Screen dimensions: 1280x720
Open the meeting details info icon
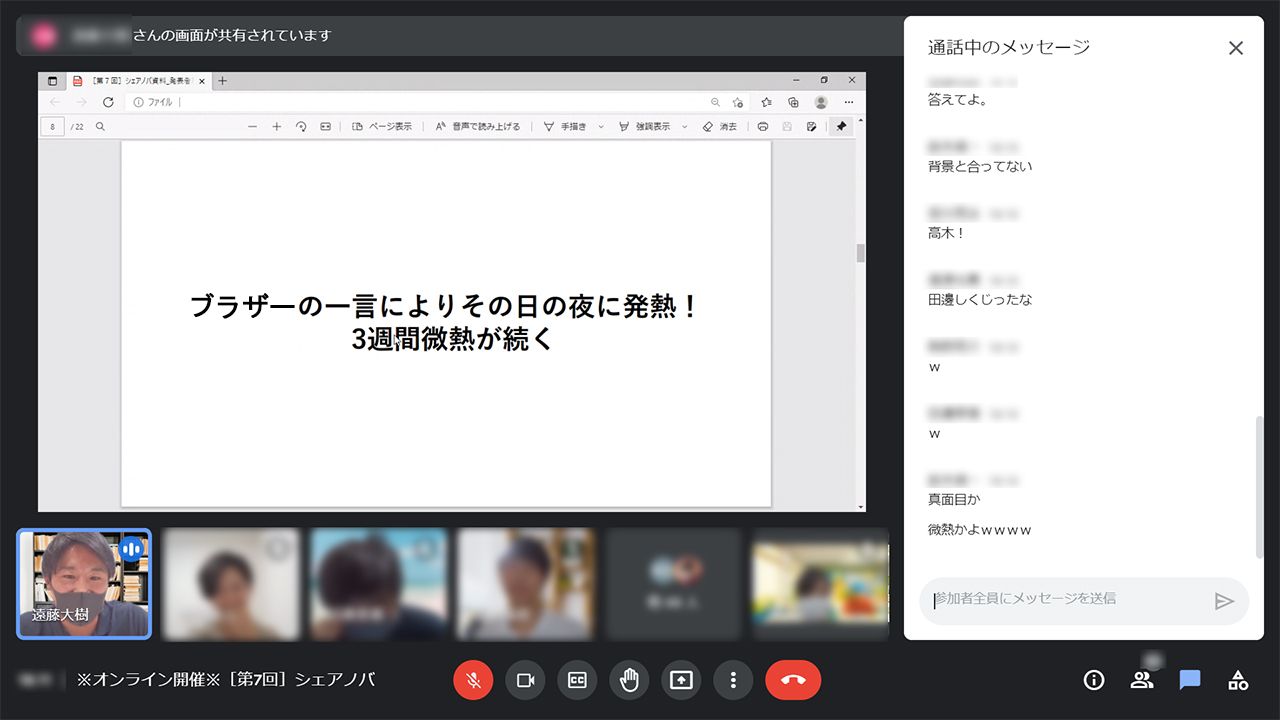[x=1094, y=680]
